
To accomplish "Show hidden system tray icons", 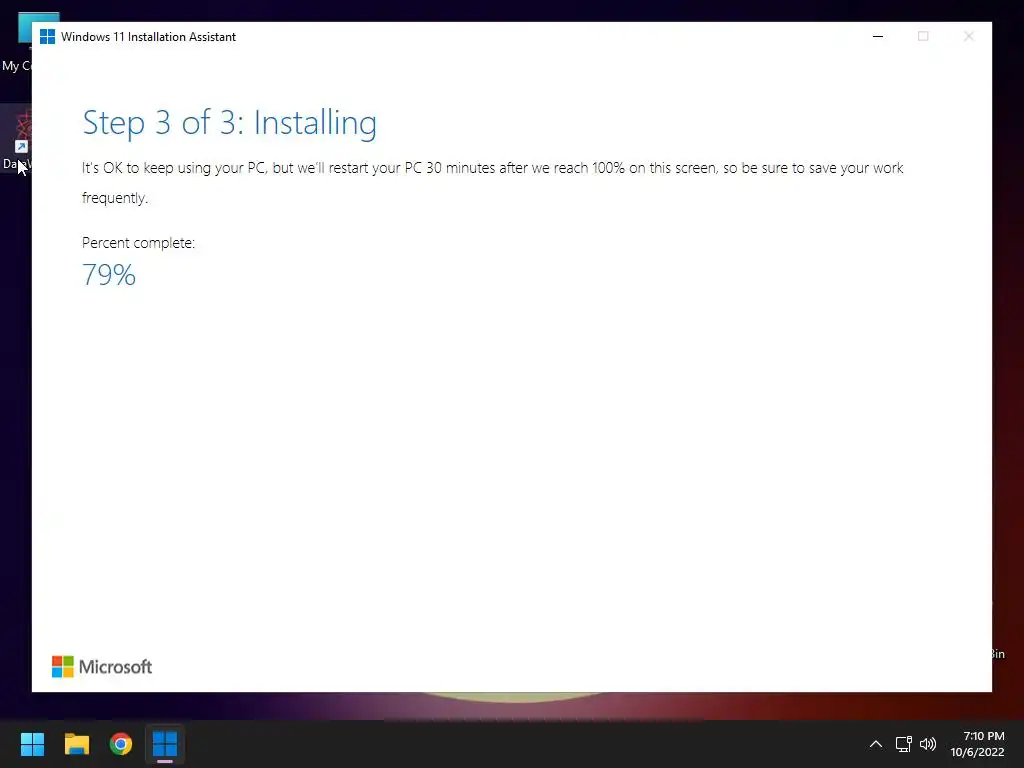I will [x=876, y=744].
